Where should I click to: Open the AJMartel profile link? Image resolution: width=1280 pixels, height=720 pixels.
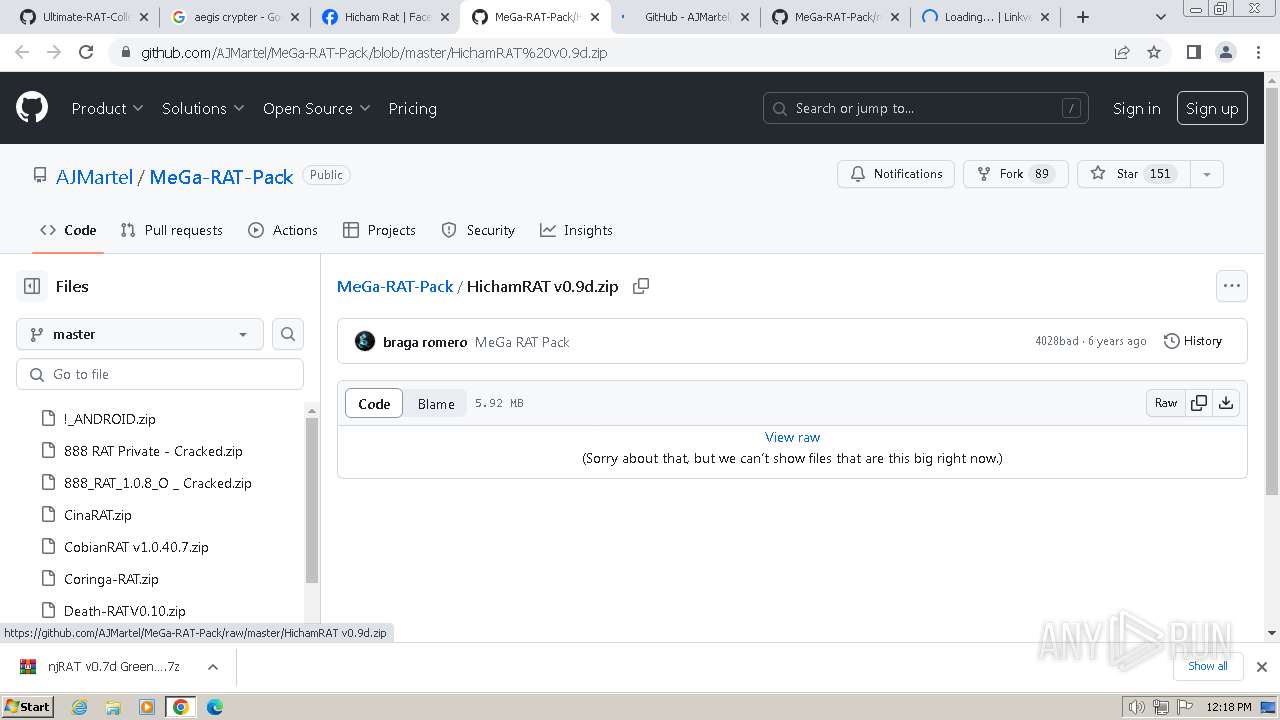tap(94, 177)
